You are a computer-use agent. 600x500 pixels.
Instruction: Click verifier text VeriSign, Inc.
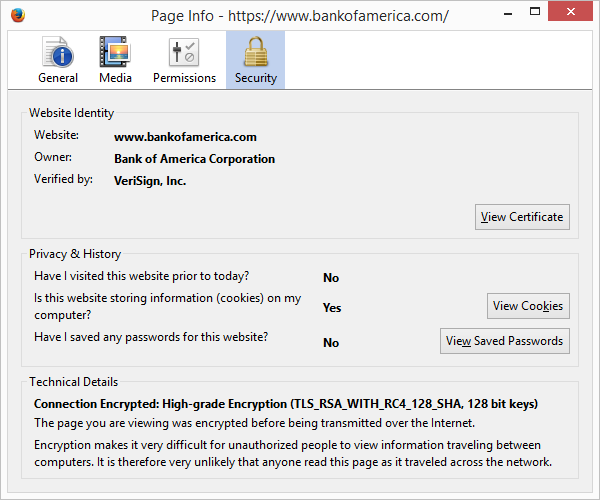(x=150, y=181)
